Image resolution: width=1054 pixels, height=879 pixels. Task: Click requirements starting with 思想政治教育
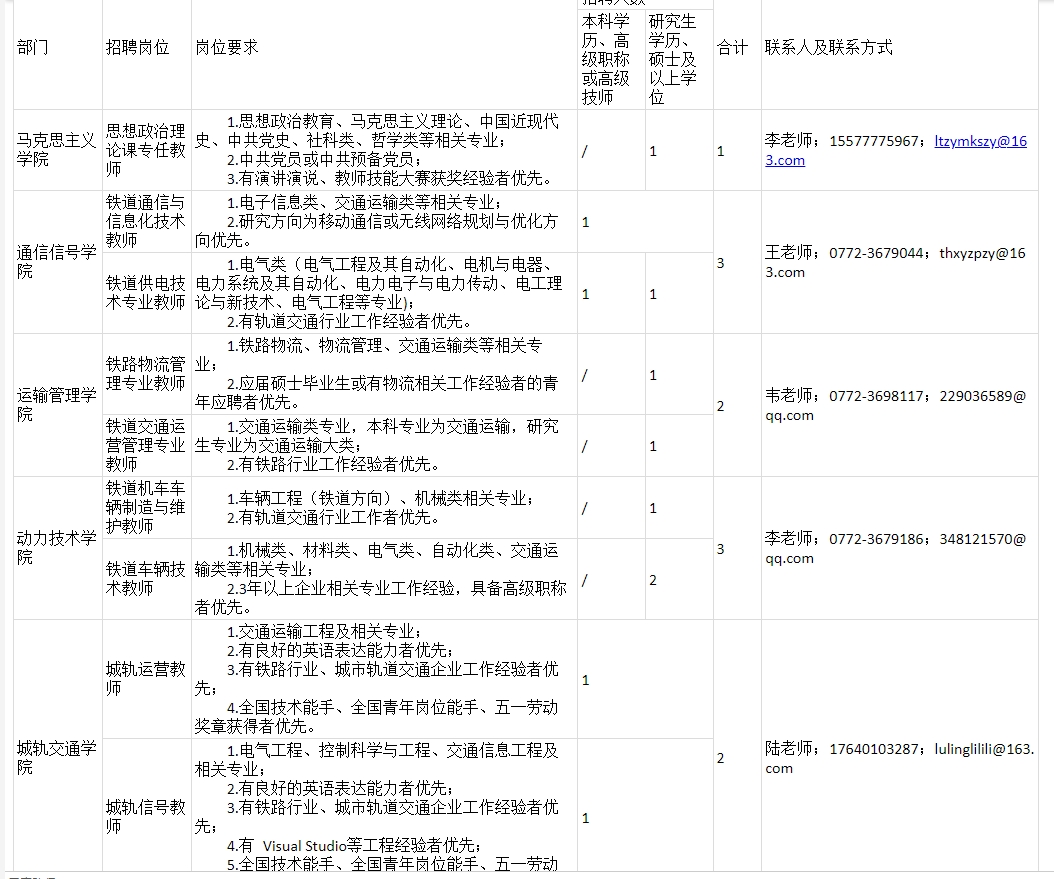(x=384, y=151)
